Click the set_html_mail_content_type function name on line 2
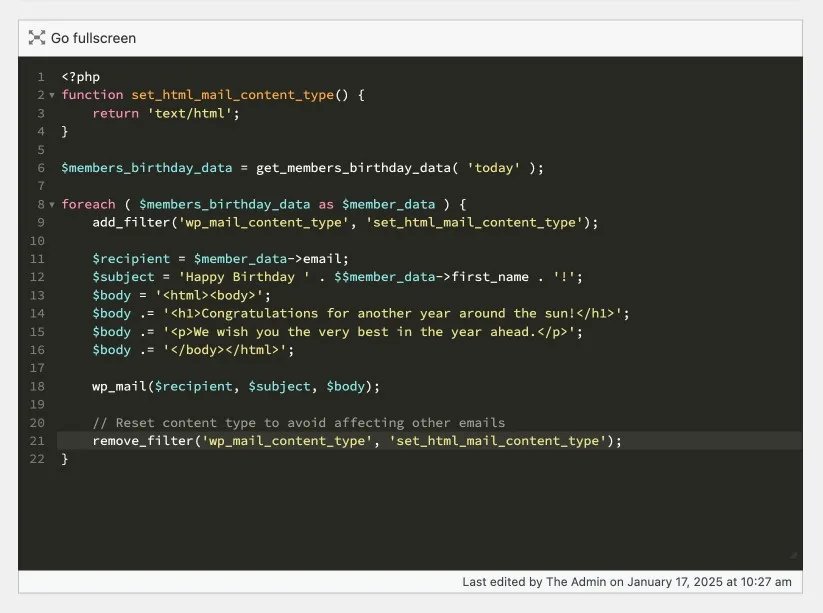This screenshot has width=823, height=613. pos(233,95)
